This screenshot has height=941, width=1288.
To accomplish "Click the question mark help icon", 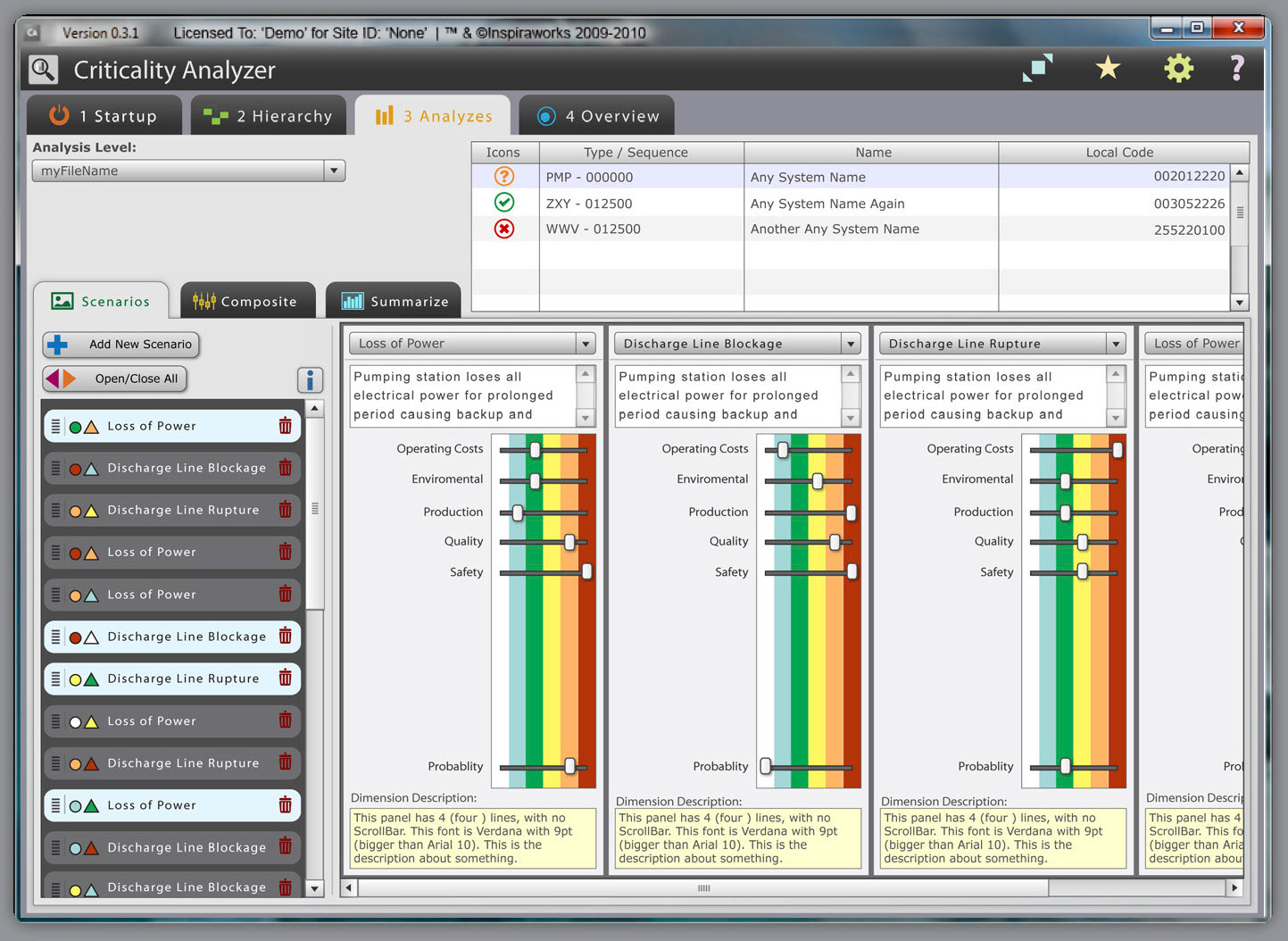I will pyautogui.click(x=1237, y=68).
